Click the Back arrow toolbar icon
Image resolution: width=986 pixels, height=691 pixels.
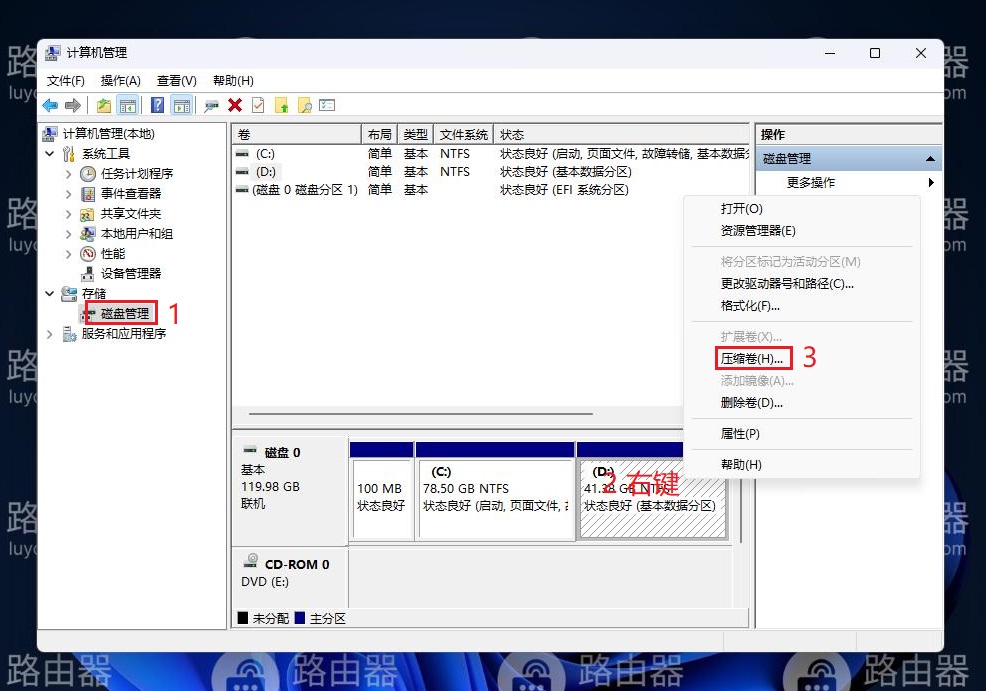tap(50, 106)
